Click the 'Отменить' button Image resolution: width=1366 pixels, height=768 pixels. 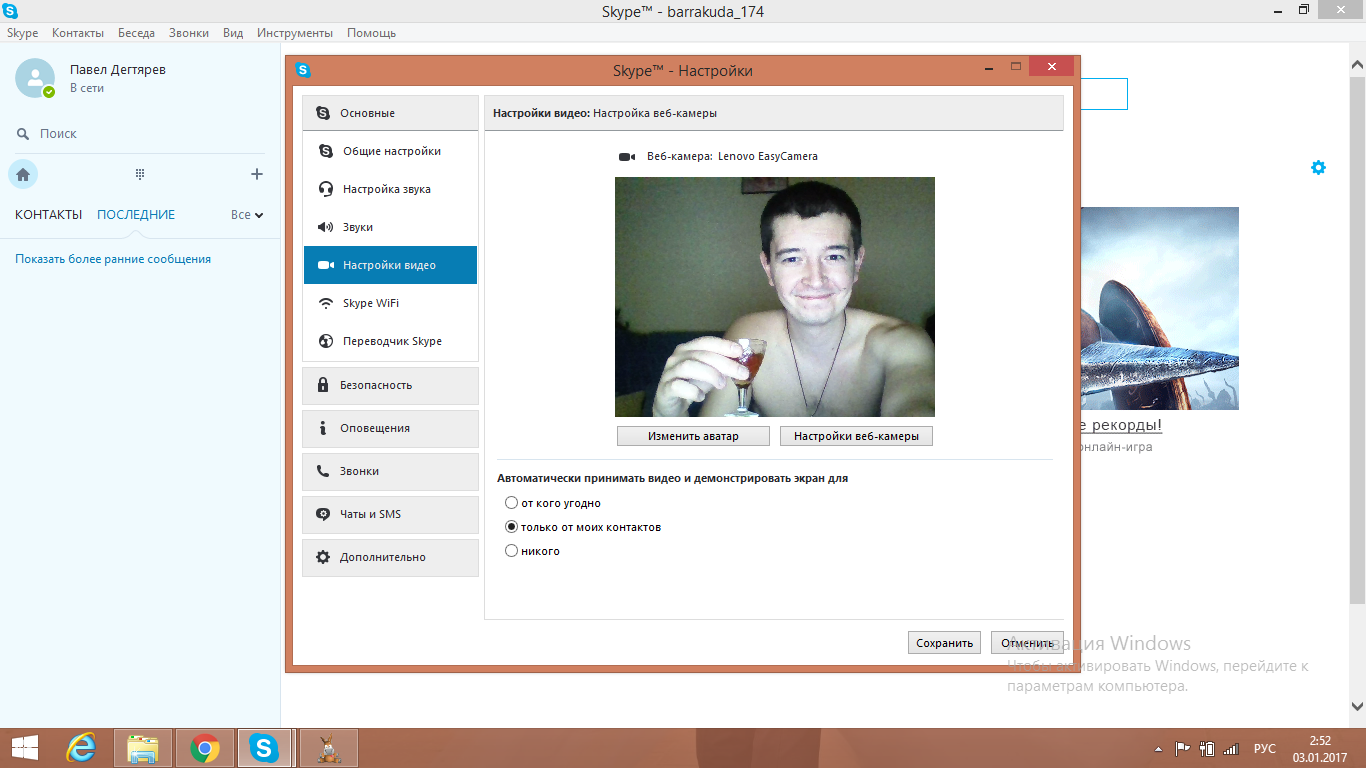tap(1027, 643)
